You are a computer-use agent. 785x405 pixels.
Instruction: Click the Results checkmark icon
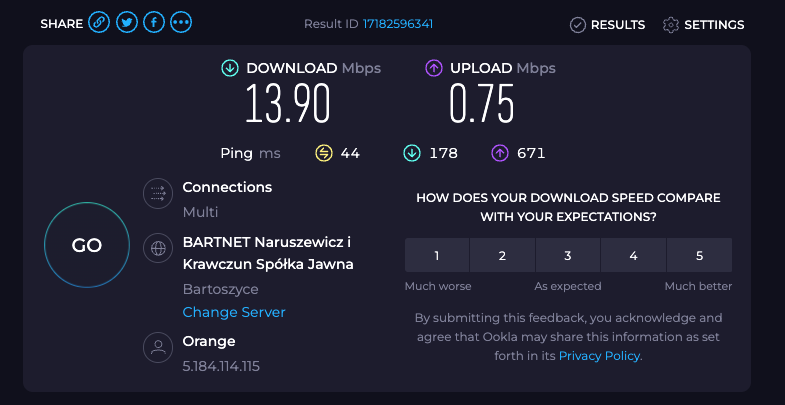[578, 25]
